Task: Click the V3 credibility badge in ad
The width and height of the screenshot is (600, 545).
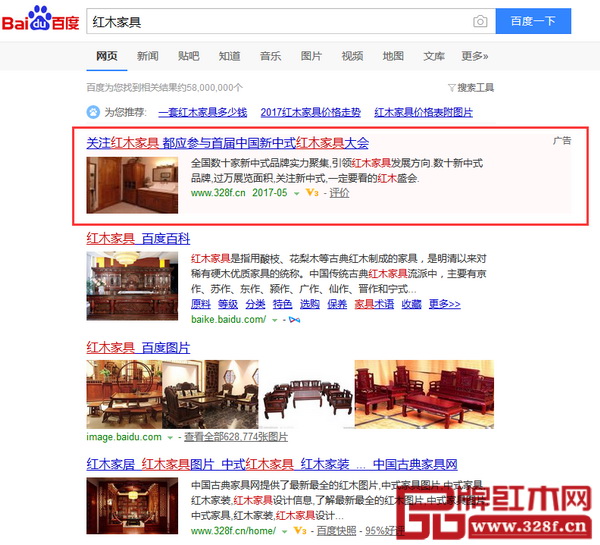Action: [x=312, y=193]
